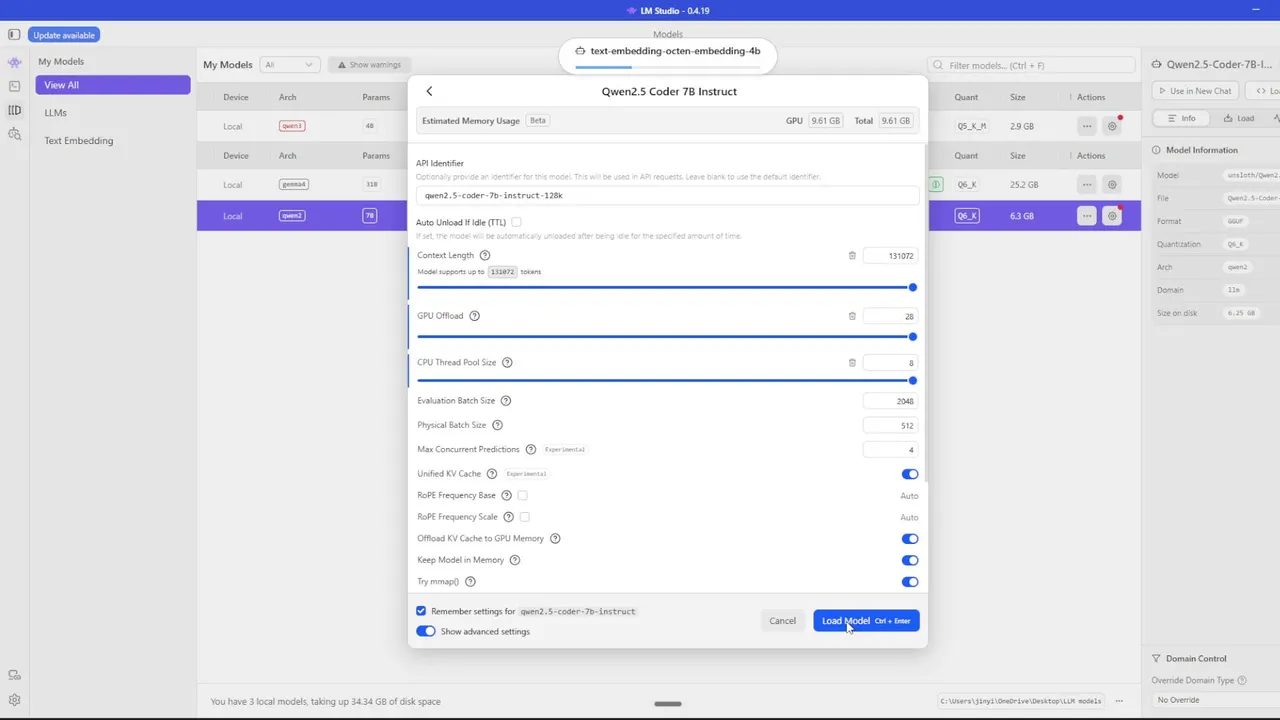1280x720 pixels.
Task: Open the My Models filter dropdown
Action: pyautogui.click(x=289, y=65)
